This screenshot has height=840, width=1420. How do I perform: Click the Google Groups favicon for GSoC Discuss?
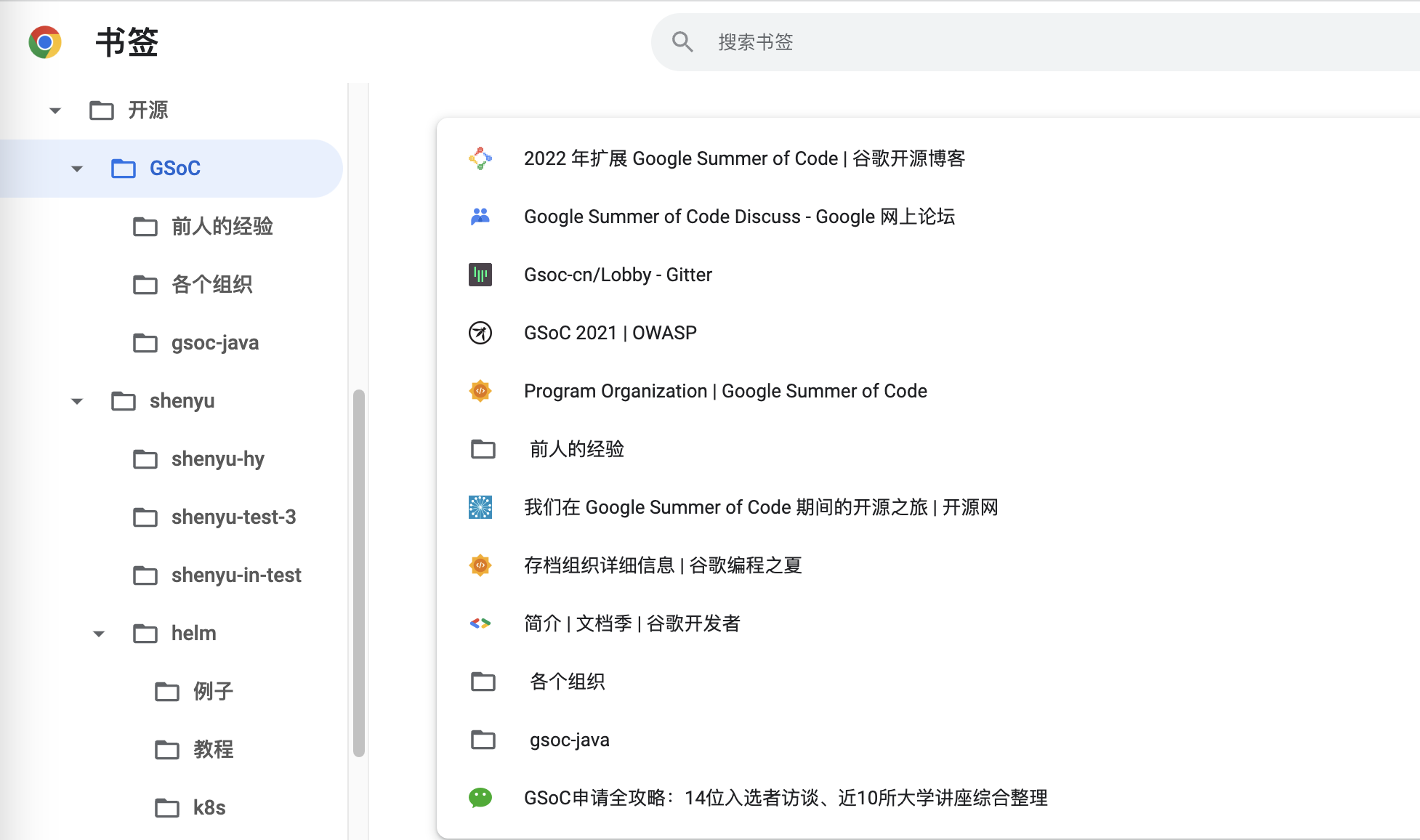[480, 217]
